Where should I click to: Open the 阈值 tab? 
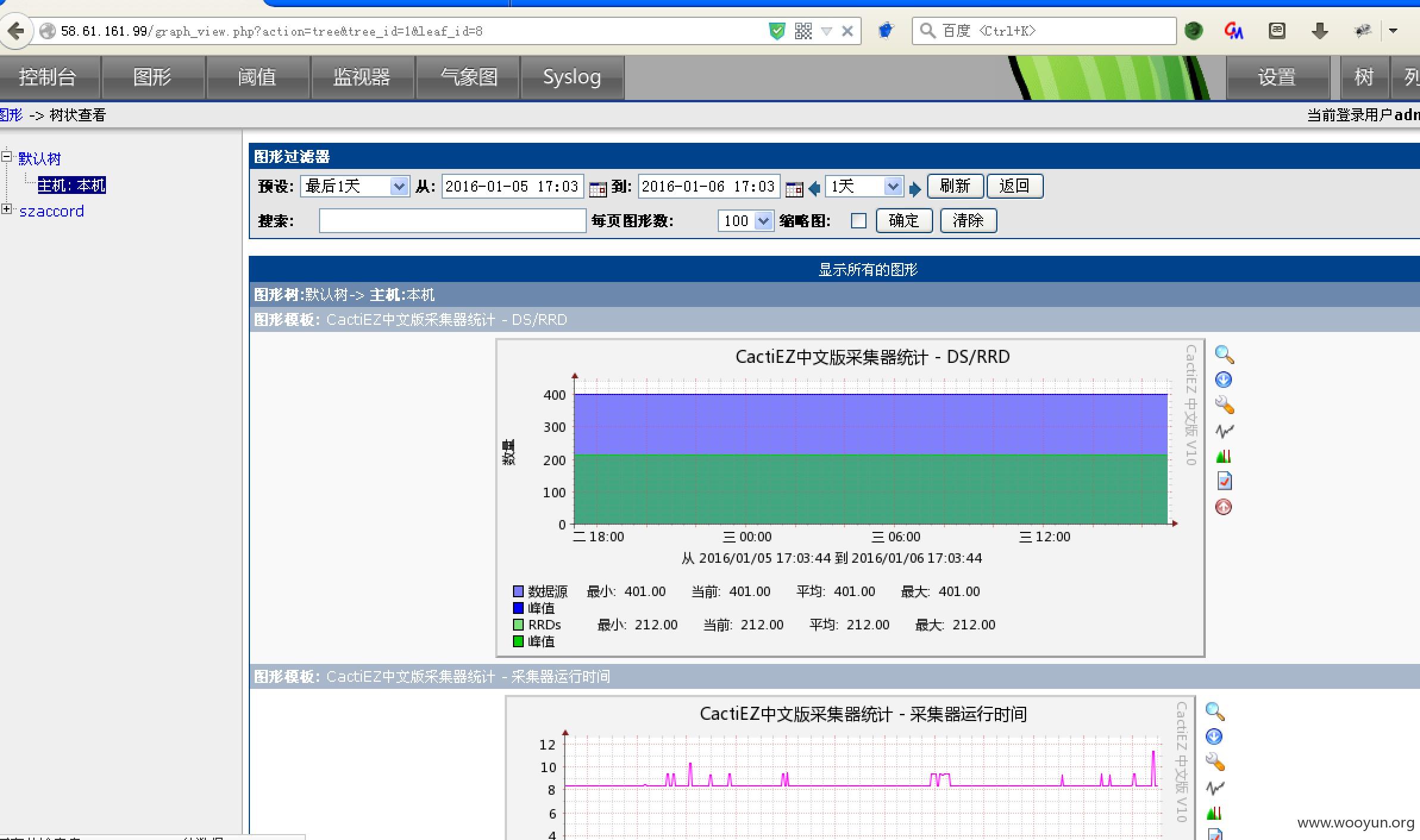[x=257, y=77]
